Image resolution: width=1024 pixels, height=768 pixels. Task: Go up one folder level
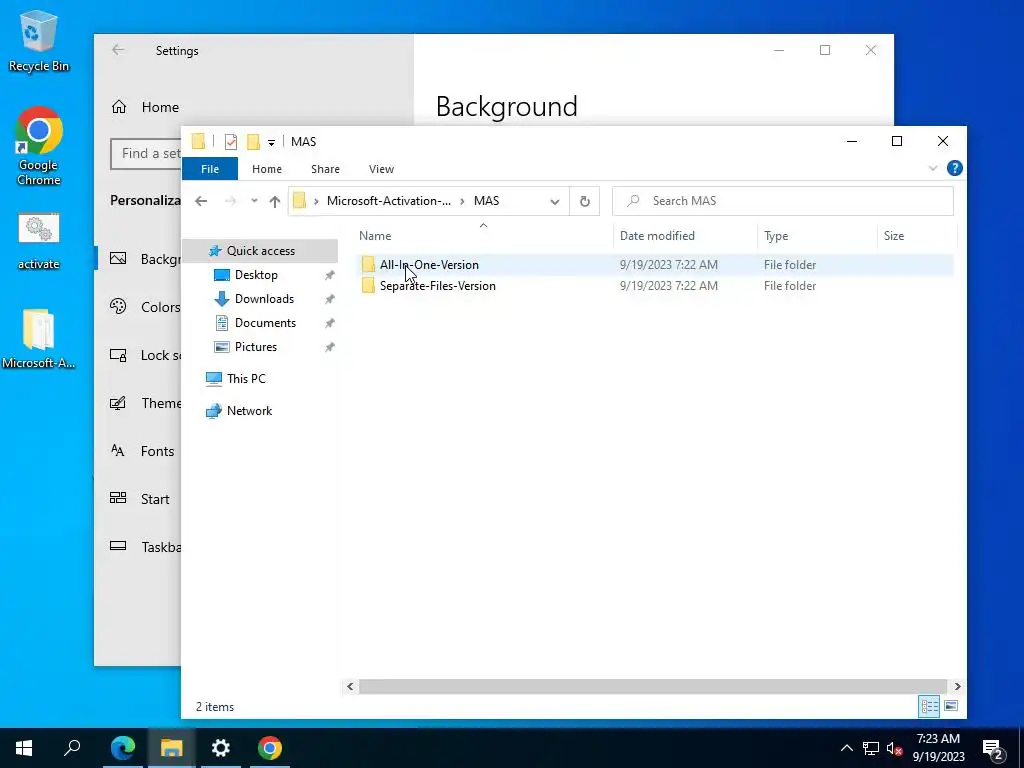(275, 201)
